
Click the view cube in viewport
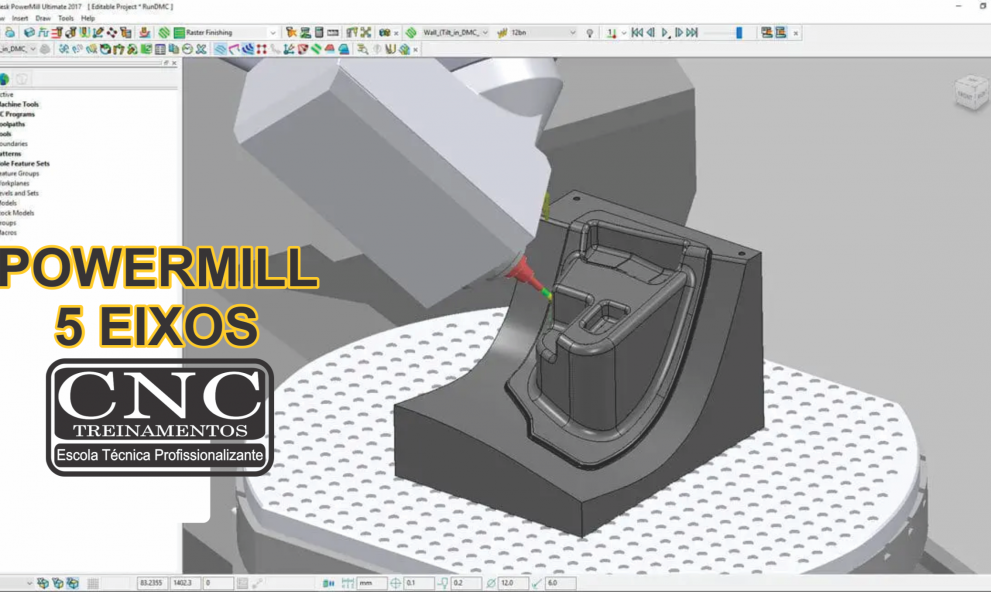click(x=971, y=93)
